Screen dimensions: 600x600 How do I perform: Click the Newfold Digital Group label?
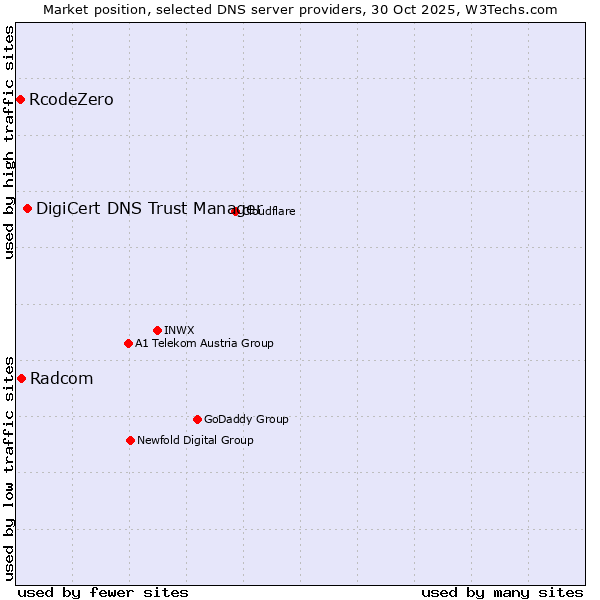pyautogui.click(x=195, y=440)
